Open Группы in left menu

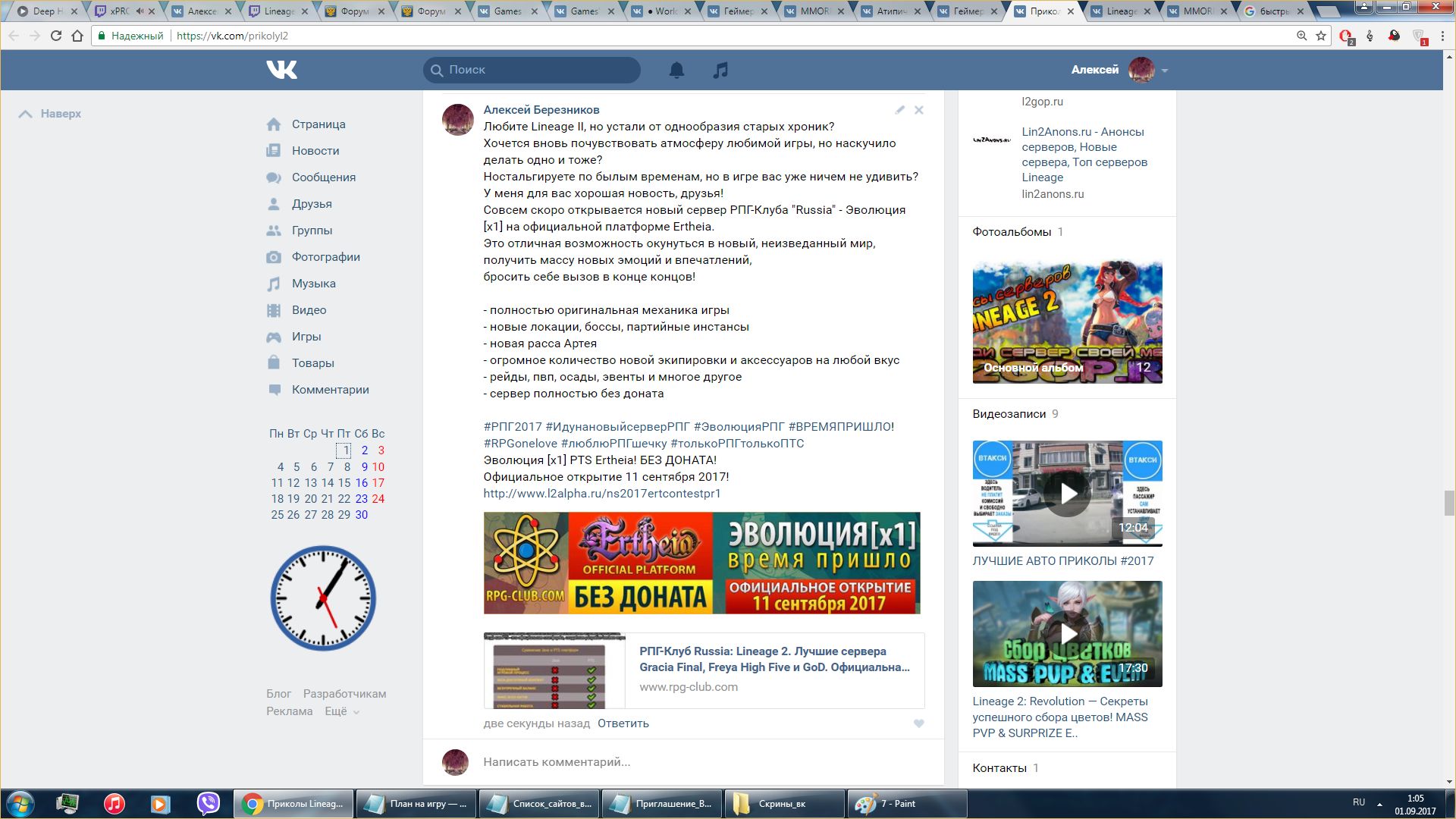[x=312, y=231]
